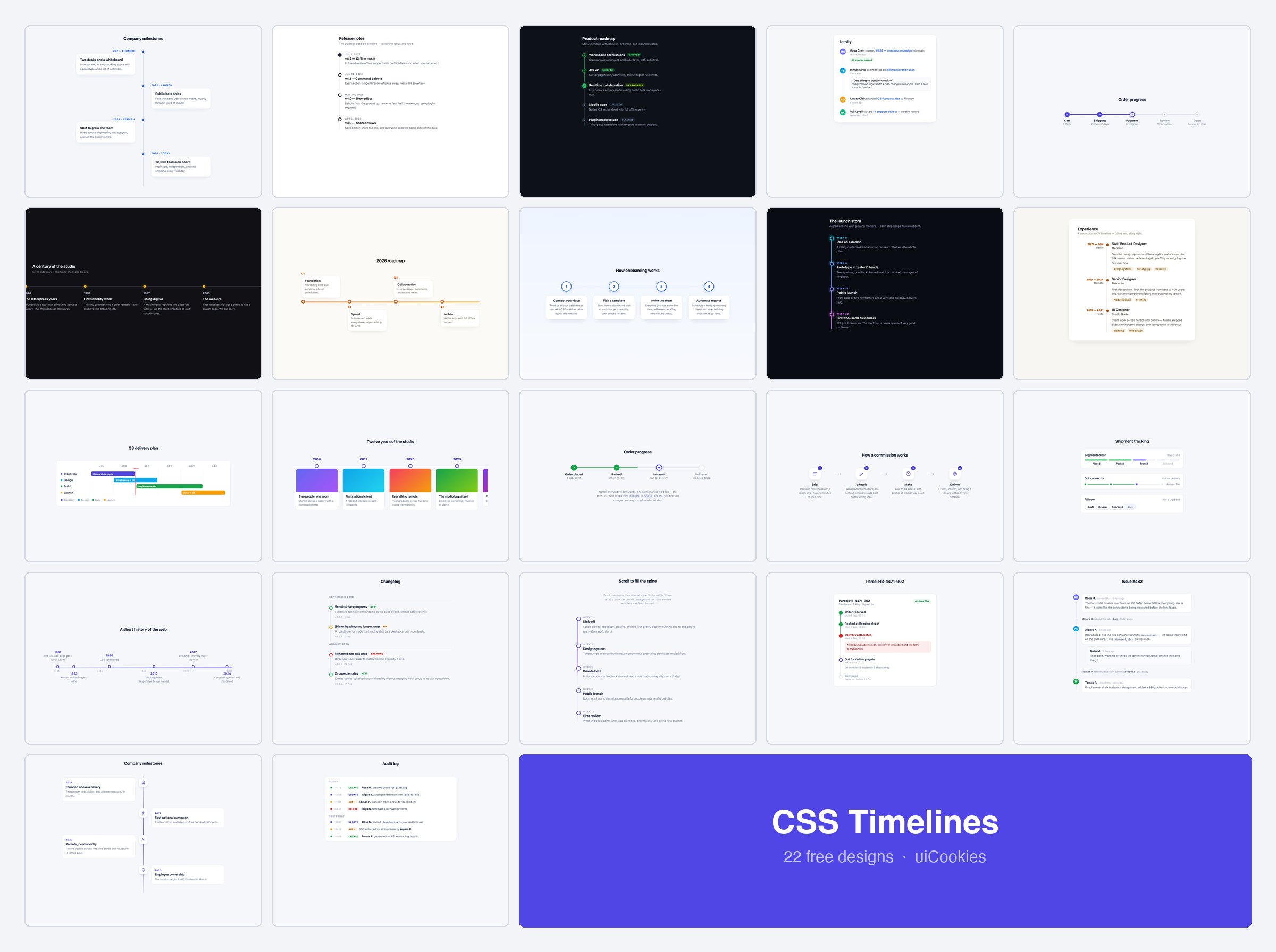Click onboarding step circle 3, Invite the team
The width and height of the screenshot is (1276, 952).
click(661, 287)
